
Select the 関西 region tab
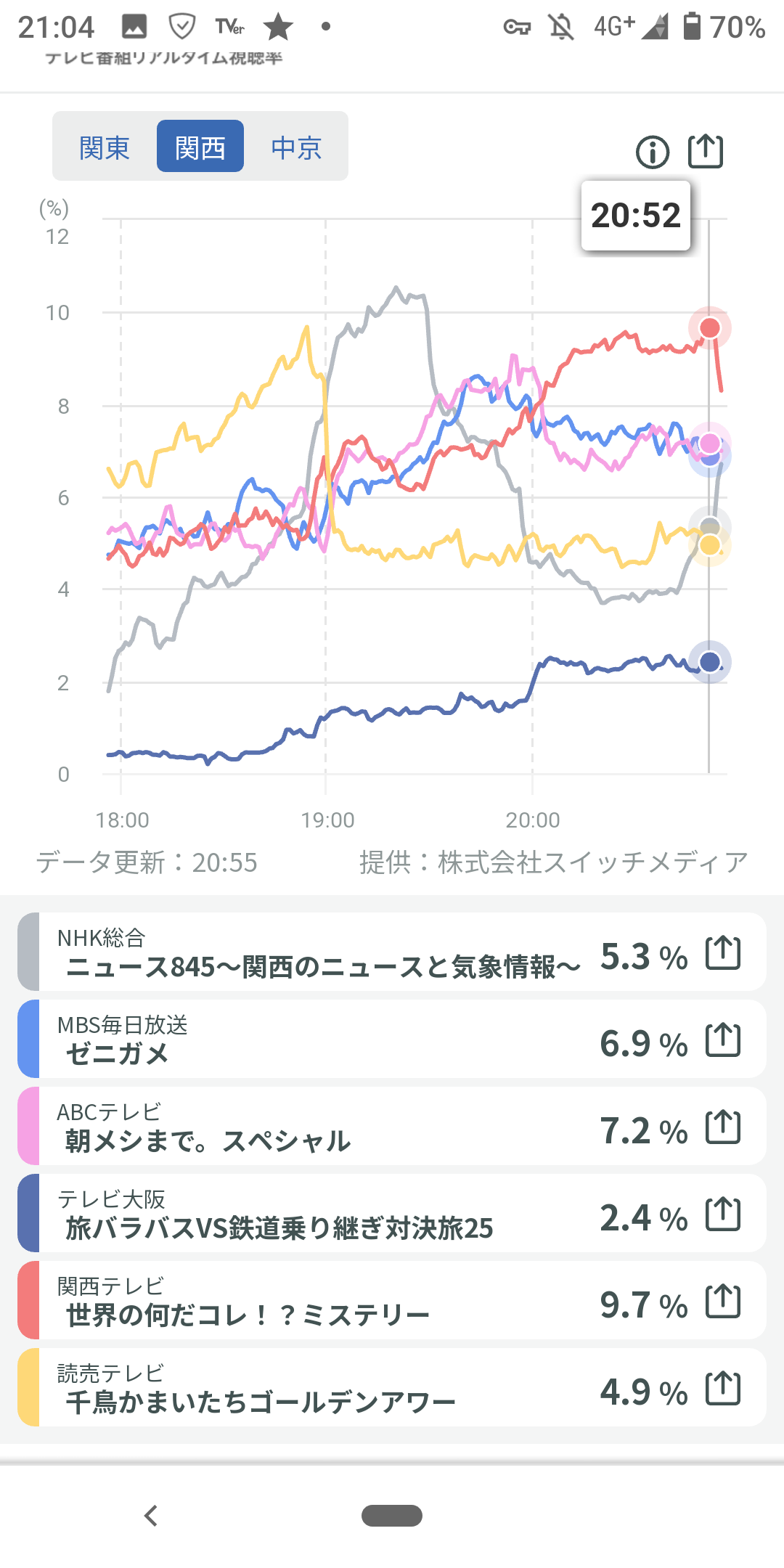click(200, 147)
